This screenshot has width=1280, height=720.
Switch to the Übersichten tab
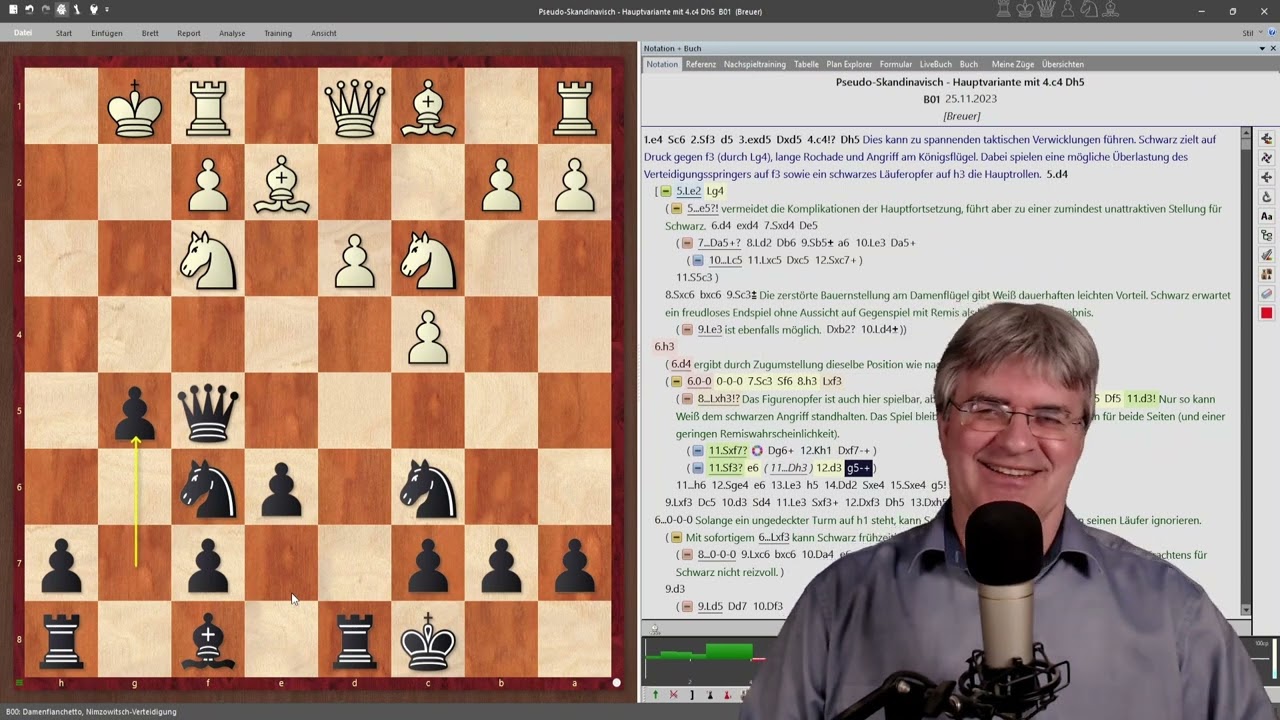click(x=1063, y=64)
